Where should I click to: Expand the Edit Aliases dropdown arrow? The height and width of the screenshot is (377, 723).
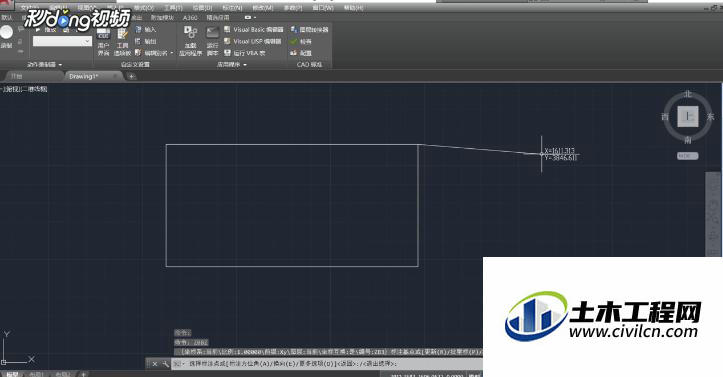172,53
